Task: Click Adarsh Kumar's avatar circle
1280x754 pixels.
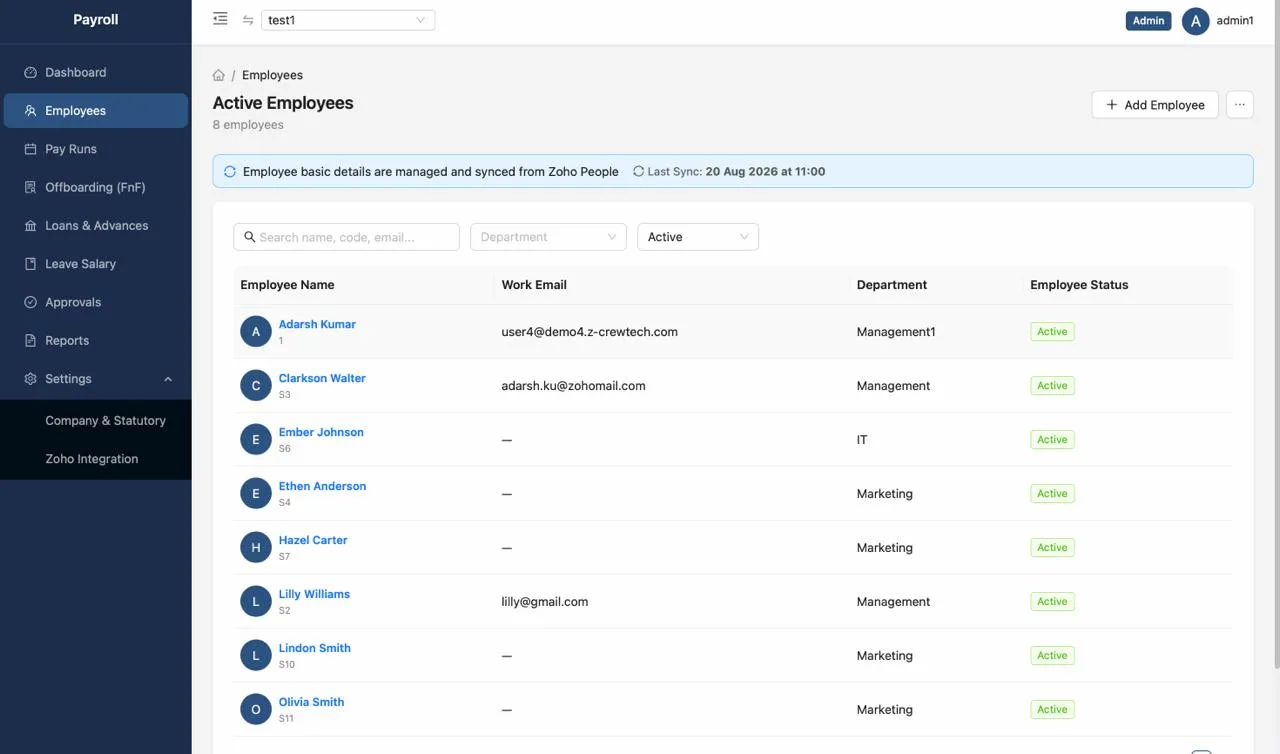Action: click(256, 332)
